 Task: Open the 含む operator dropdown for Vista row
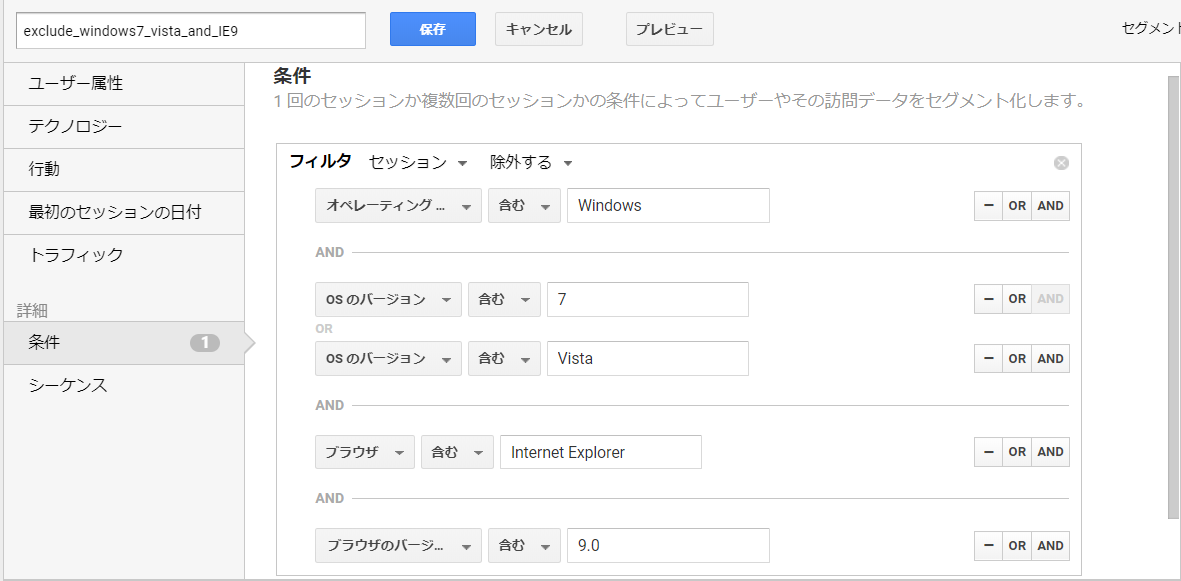504,359
